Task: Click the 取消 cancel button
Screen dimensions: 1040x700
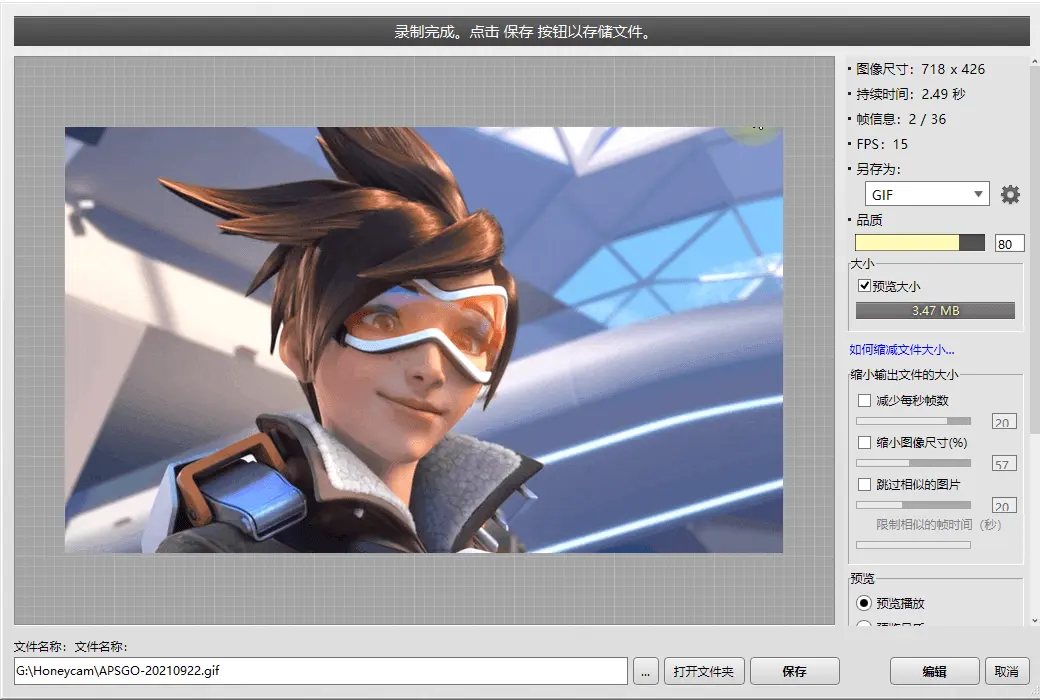Action: (x=1006, y=671)
